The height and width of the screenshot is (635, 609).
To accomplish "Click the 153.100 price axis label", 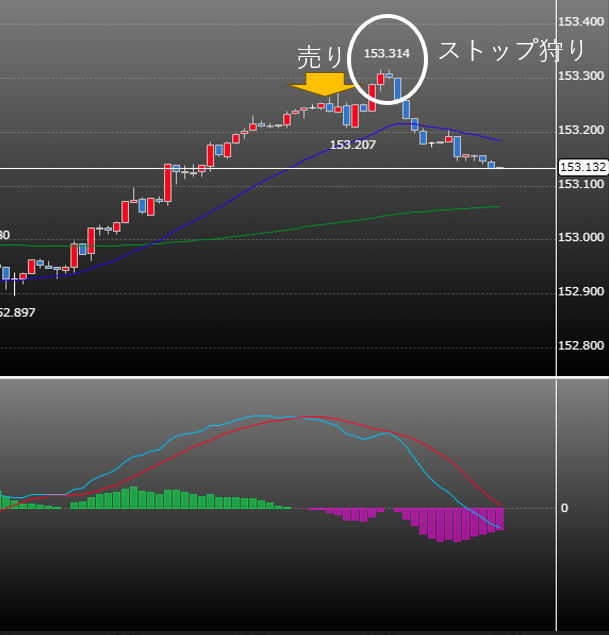I will [581, 184].
